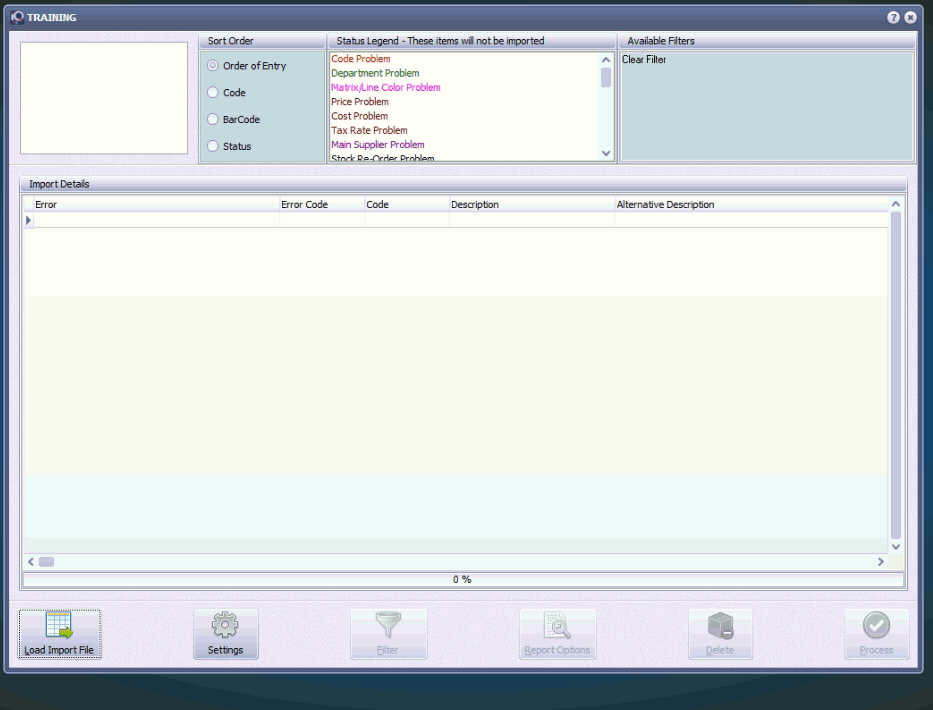The image size is (933, 710).
Task: Click the Sort Order panel header
Action: coord(262,40)
